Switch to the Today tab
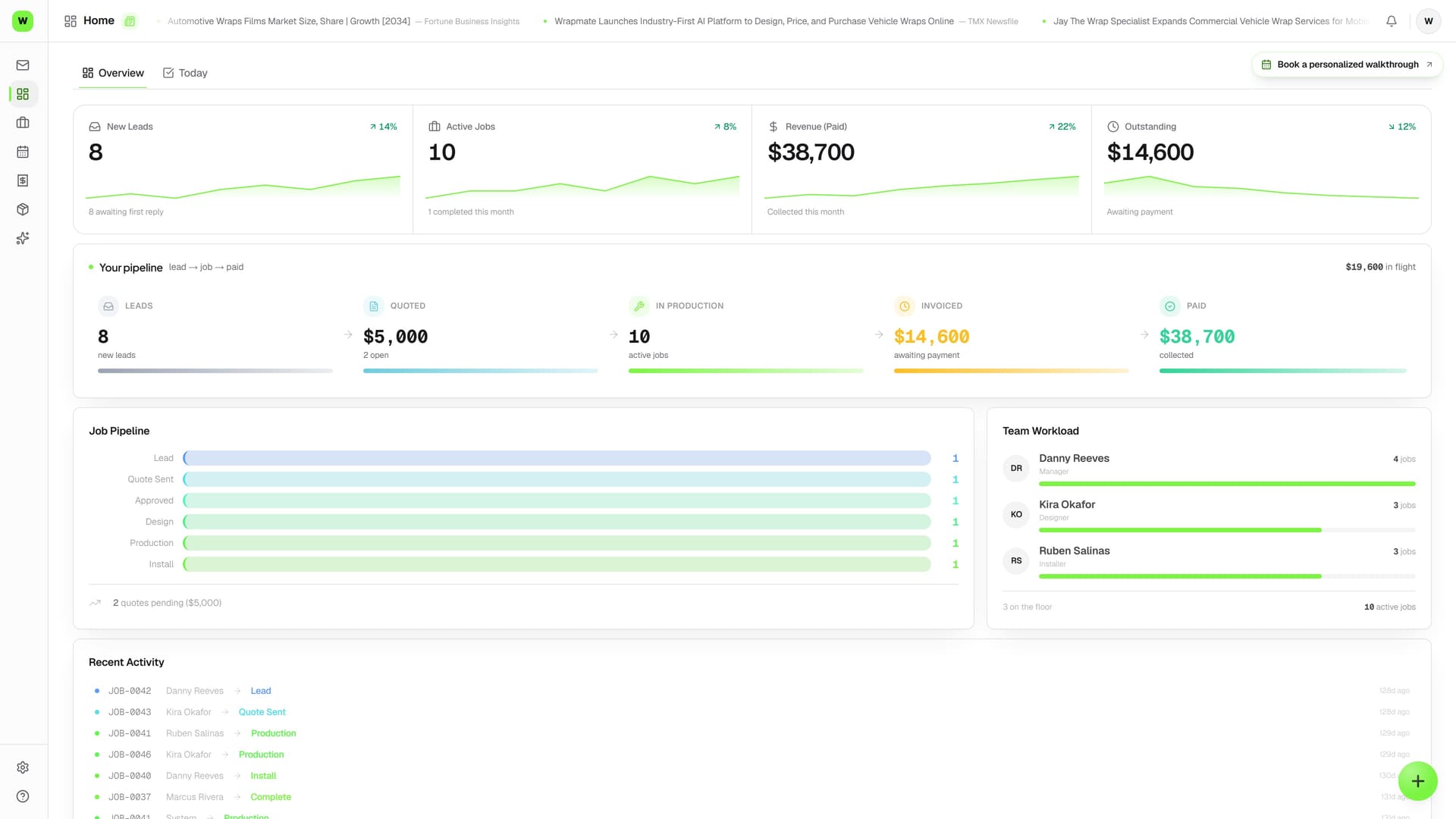 185,74
